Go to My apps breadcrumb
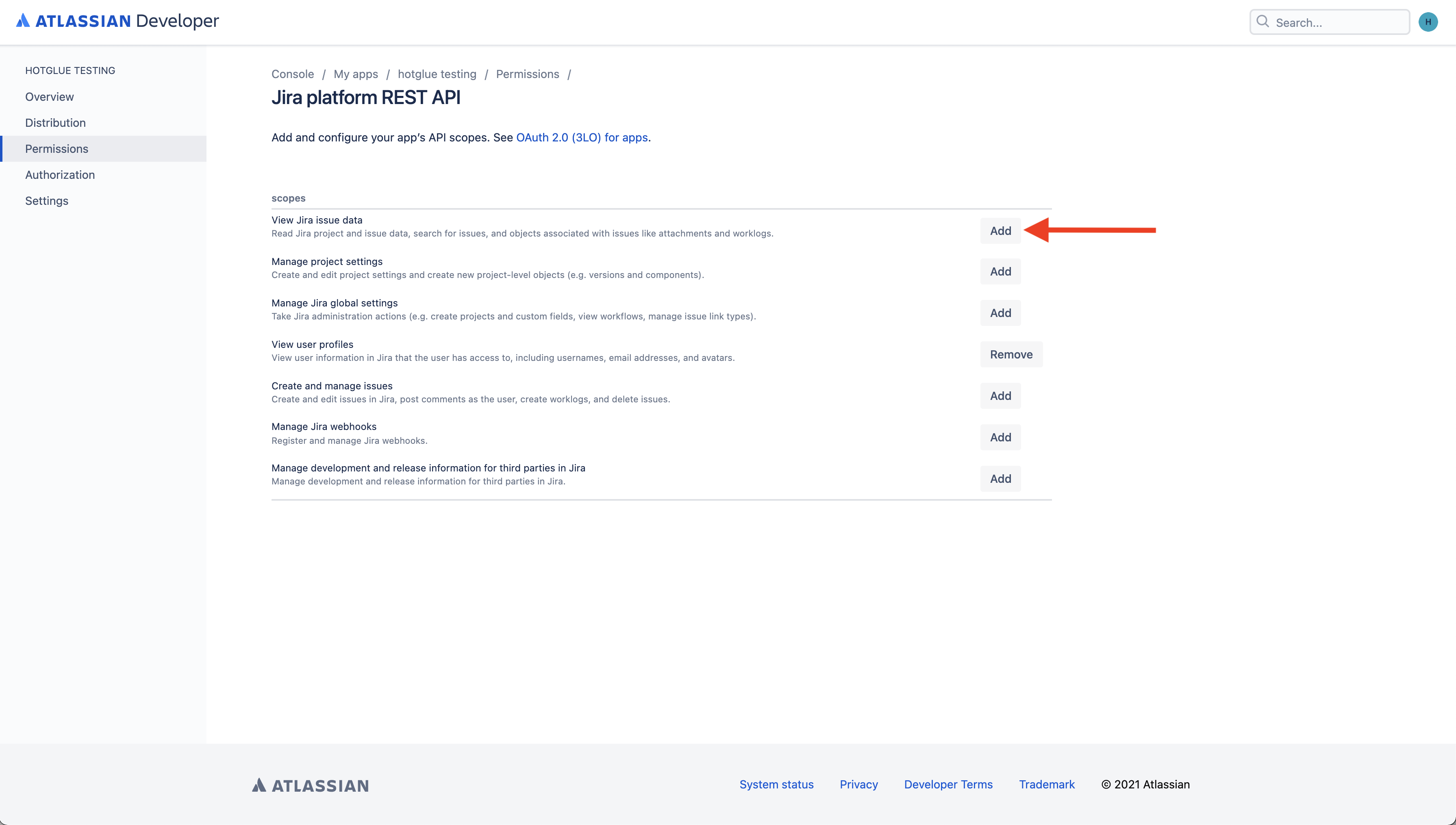1456x825 pixels. pos(355,74)
